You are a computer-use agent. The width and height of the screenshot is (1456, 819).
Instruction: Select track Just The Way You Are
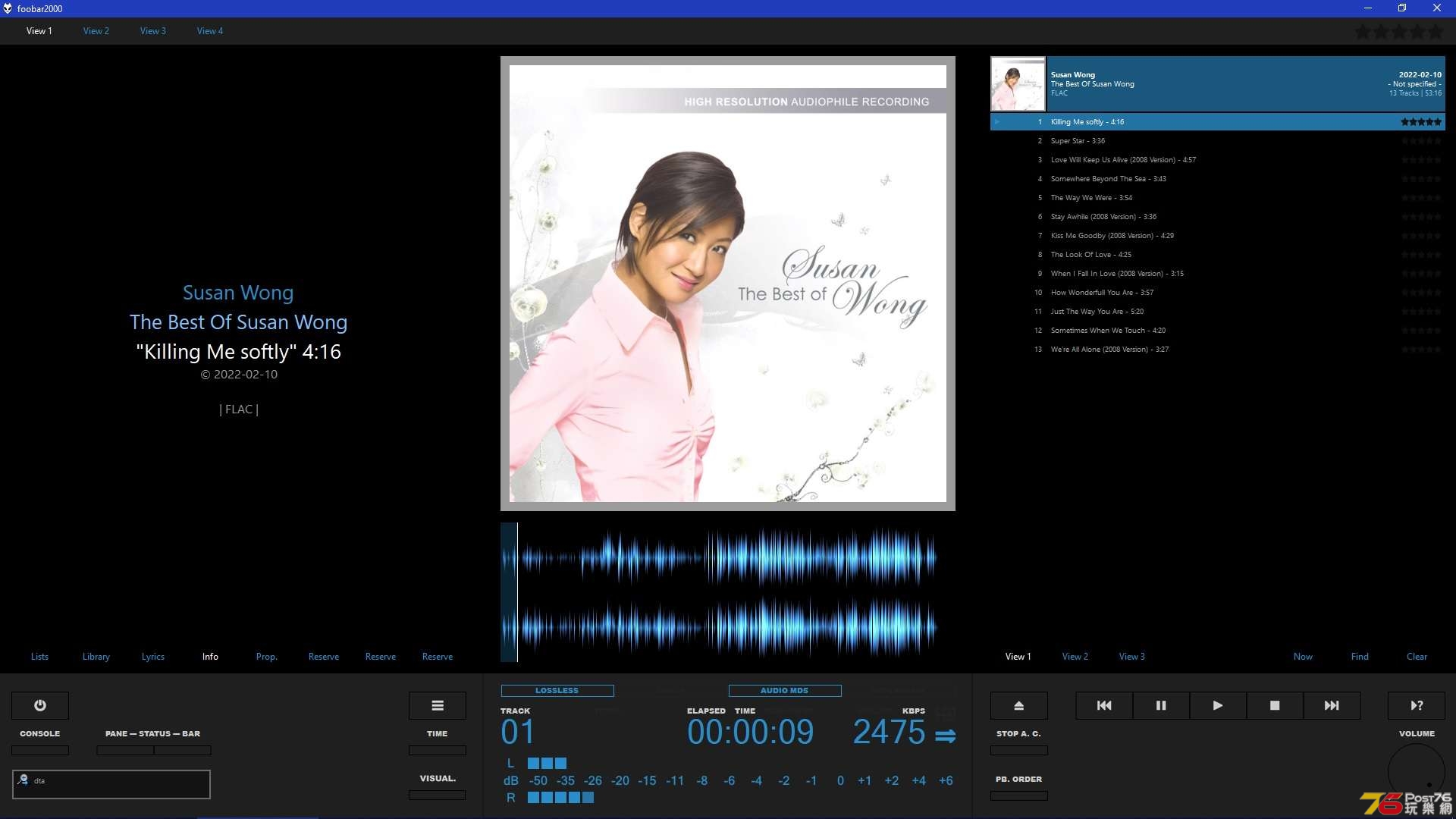pyautogui.click(x=1218, y=312)
